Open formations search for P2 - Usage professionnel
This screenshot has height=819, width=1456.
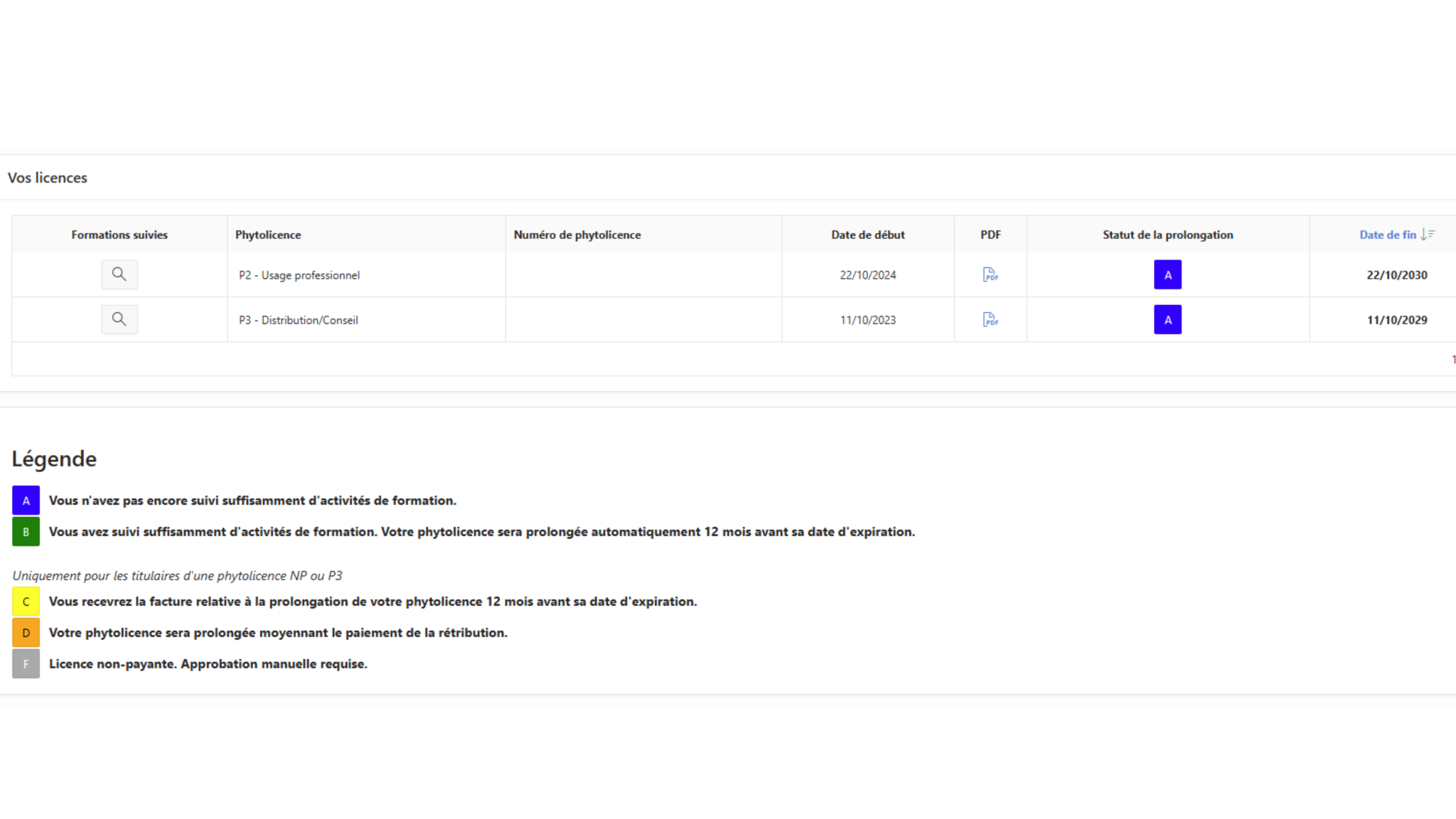[x=119, y=274]
